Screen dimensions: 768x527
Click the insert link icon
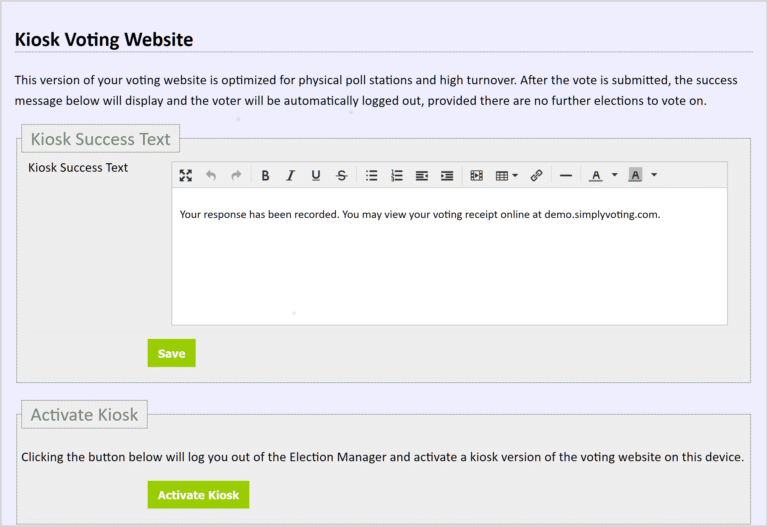(x=536, y=175)
